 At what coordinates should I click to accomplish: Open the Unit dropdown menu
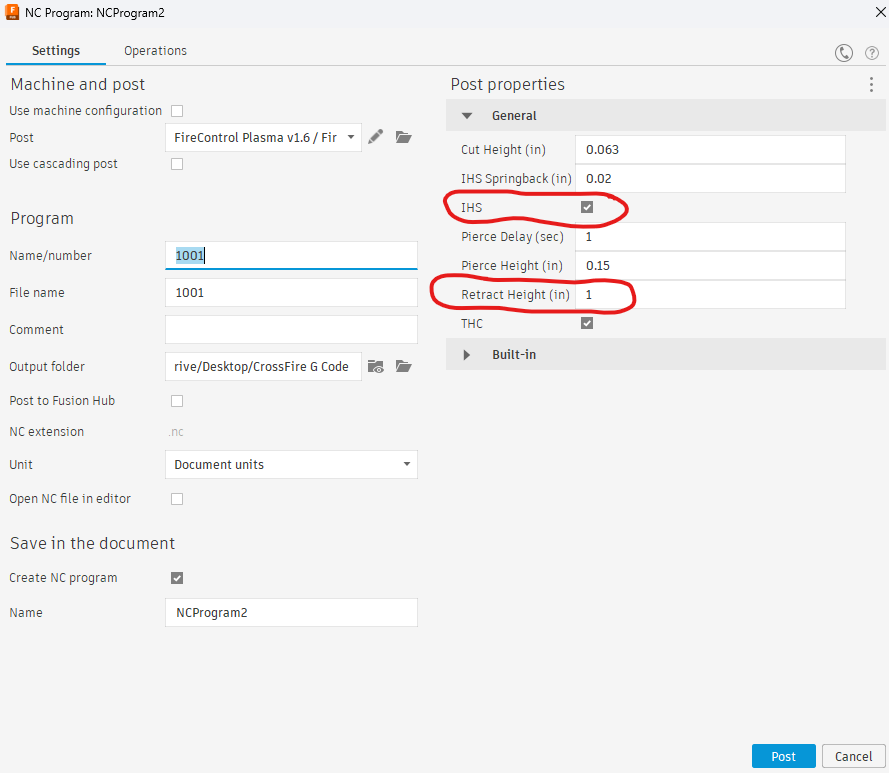coord(290,465)
